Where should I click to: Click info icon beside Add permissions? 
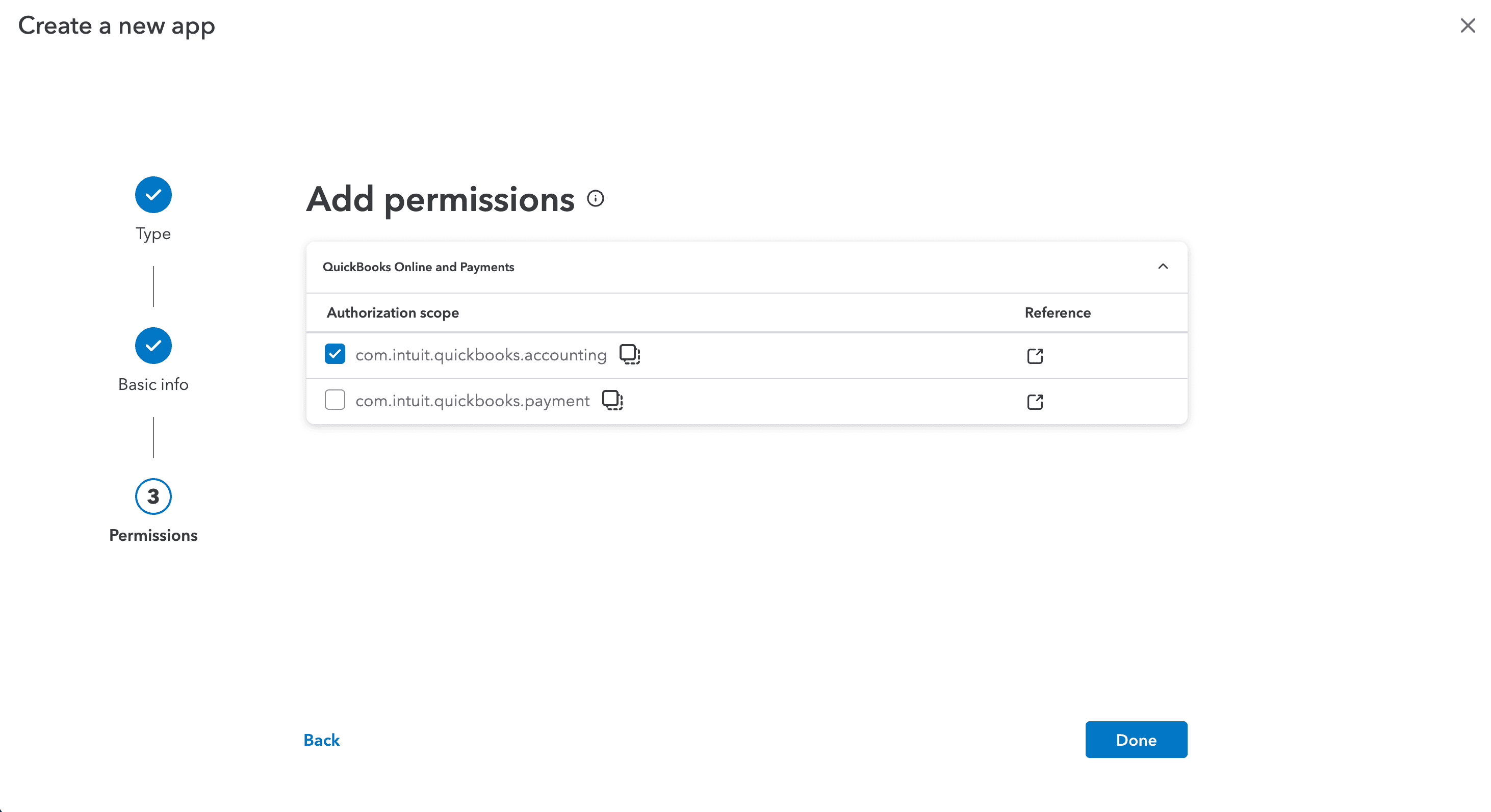(x=595, y=198)
